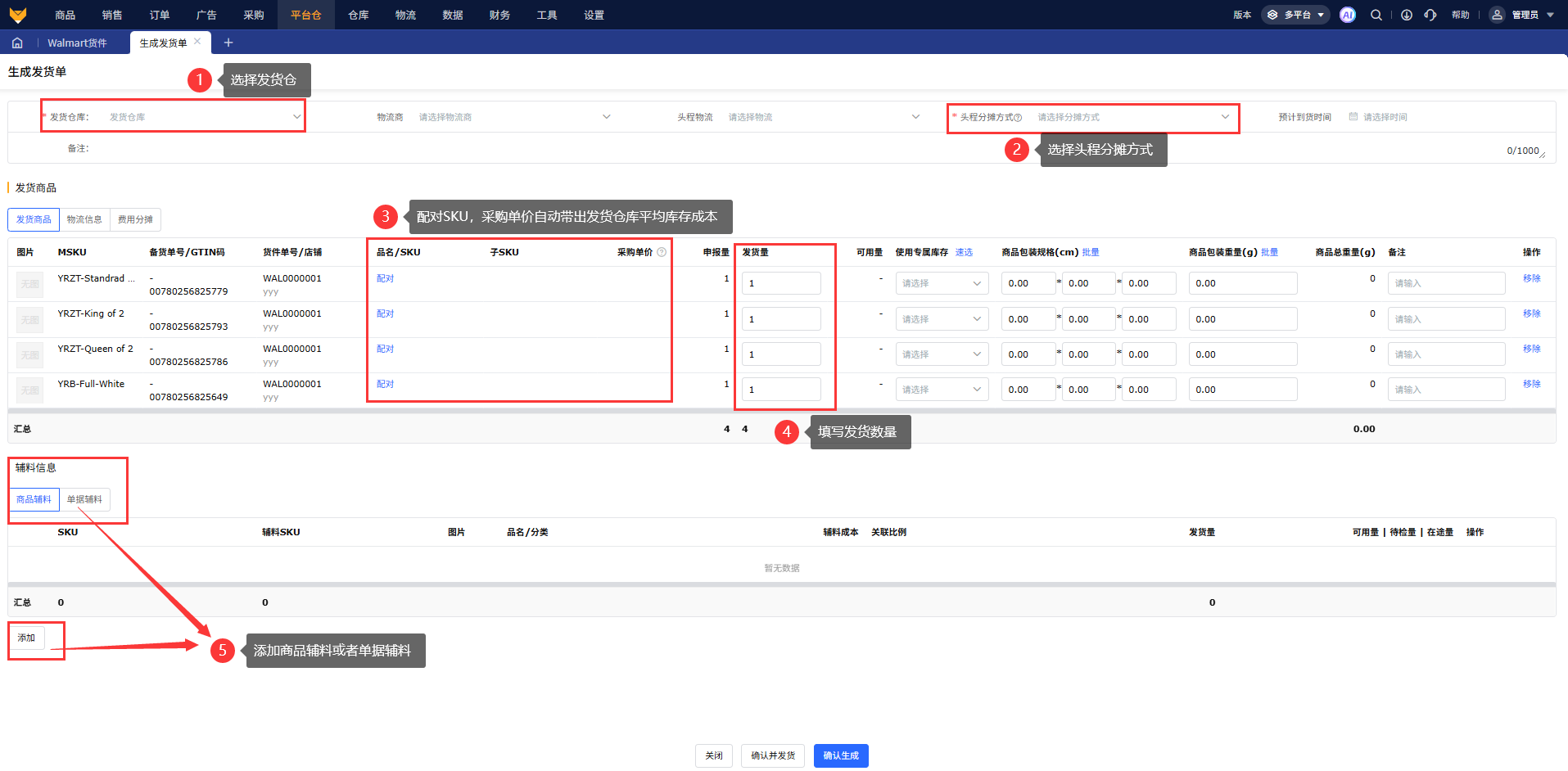This screenshot has width=1568, height=771.
Task: Open the 订单 top menu
Action: (x=160, y=15)
